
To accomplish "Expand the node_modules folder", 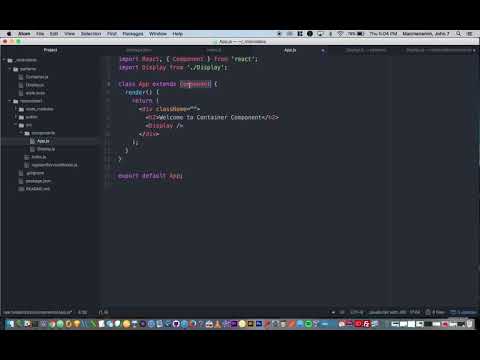I will (x=39, y=109).
